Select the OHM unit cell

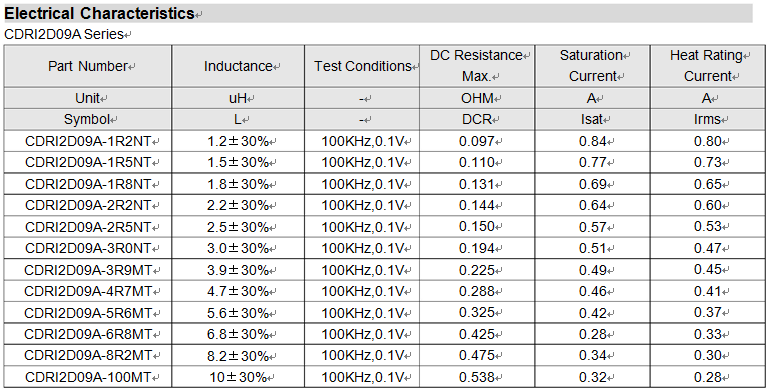click(477, 98)
